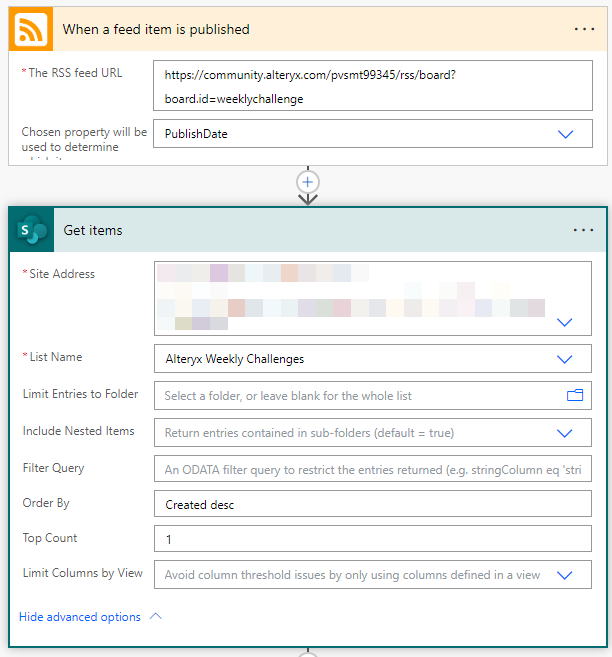Screen dimensions: 612x657
Task: Open Include Nested Items dropdown
Action: (564, 433)
